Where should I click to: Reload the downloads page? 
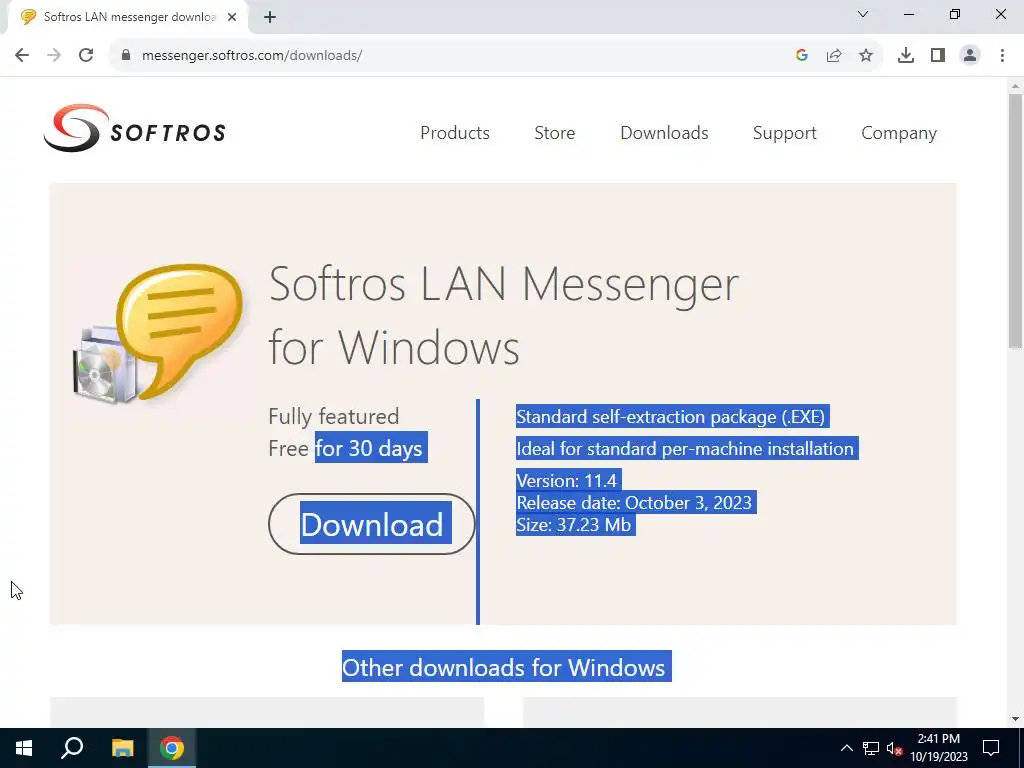coord(86,56)
